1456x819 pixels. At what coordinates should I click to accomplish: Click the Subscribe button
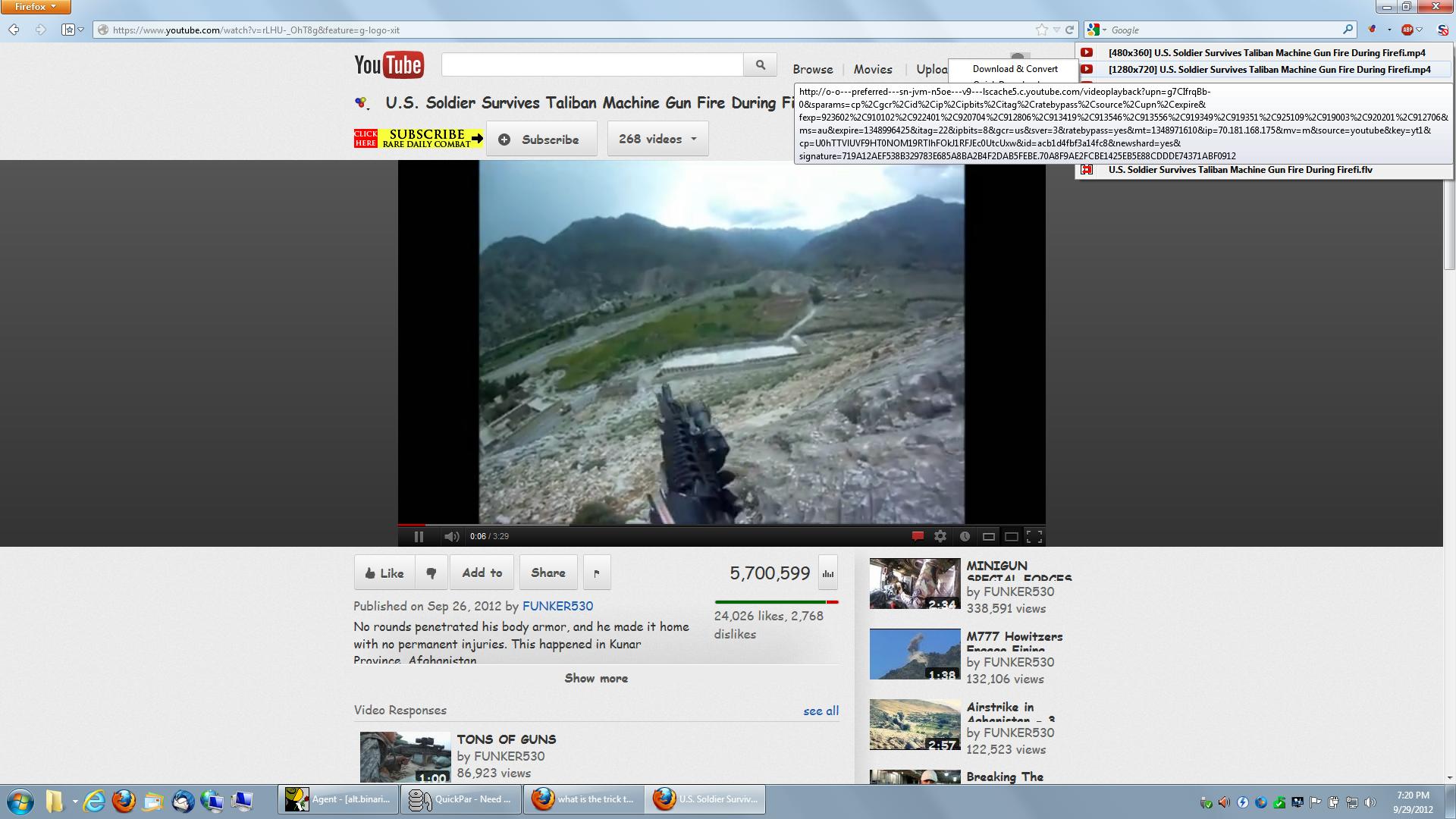(541, 140)
